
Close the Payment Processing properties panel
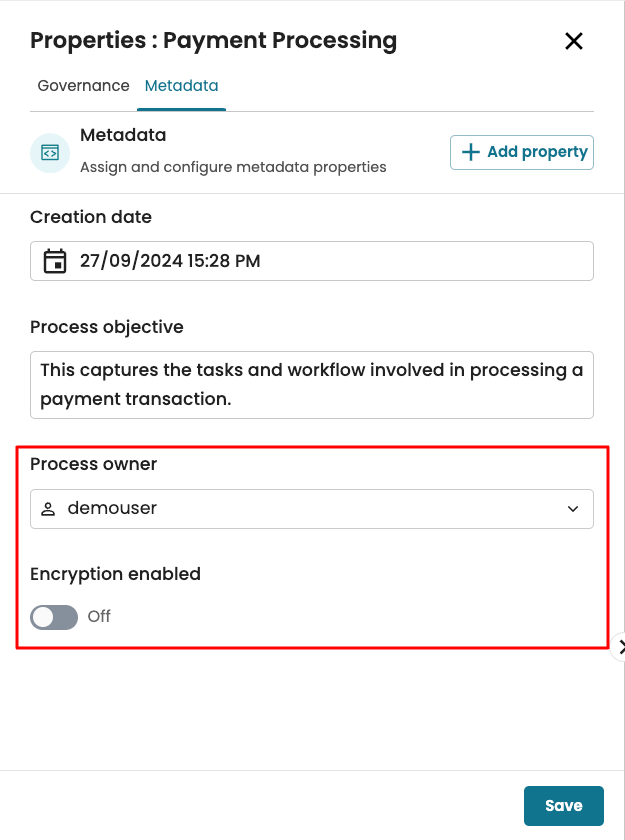[574, 41]
